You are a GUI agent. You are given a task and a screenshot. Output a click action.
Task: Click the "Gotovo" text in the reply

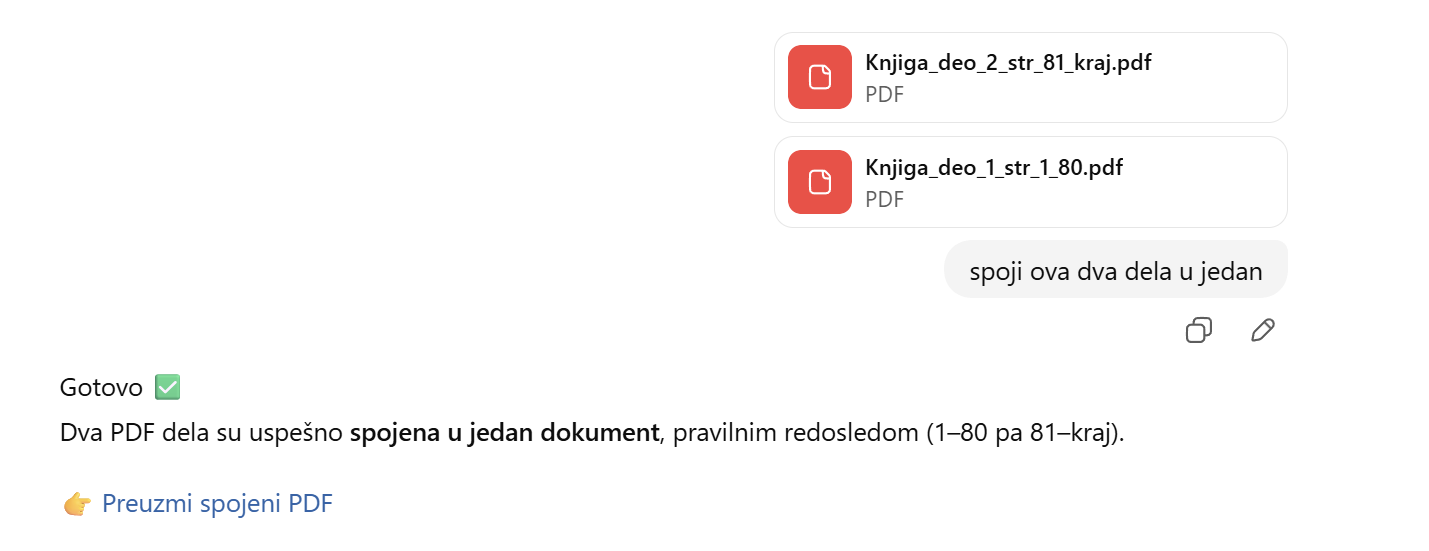(x=101, y=387)
